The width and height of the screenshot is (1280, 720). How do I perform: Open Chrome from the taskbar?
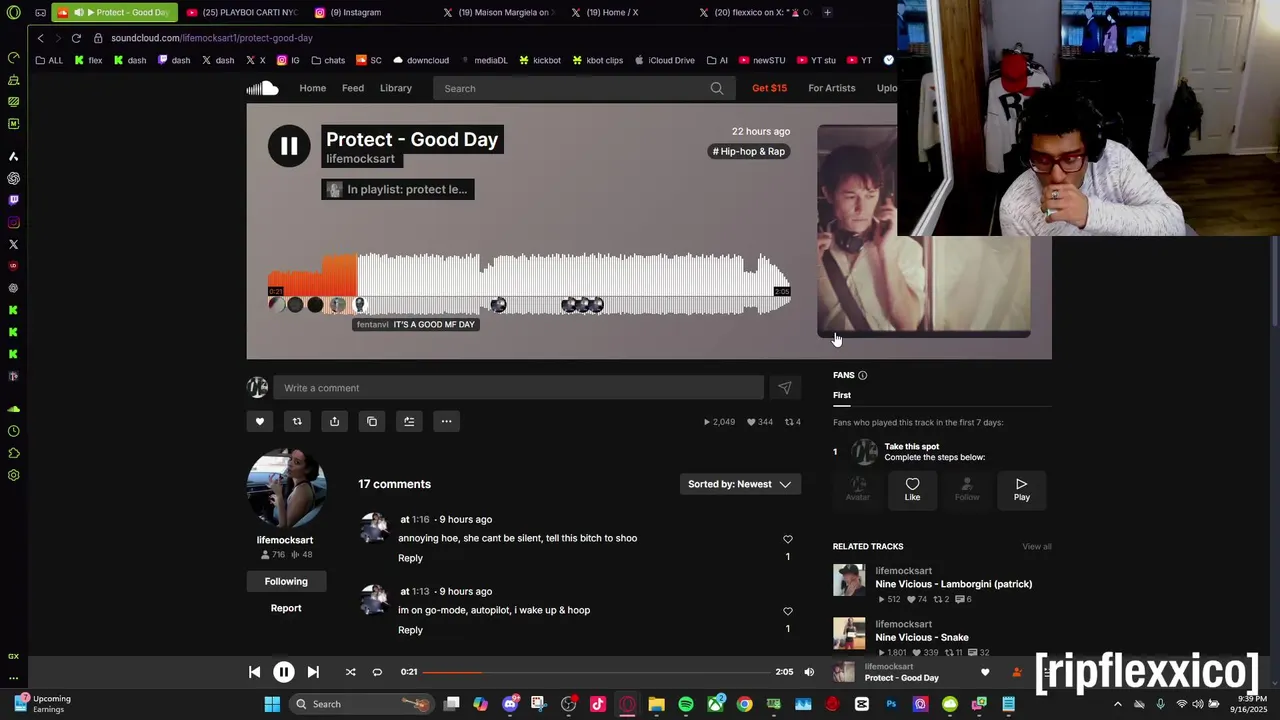pos(744,704)
